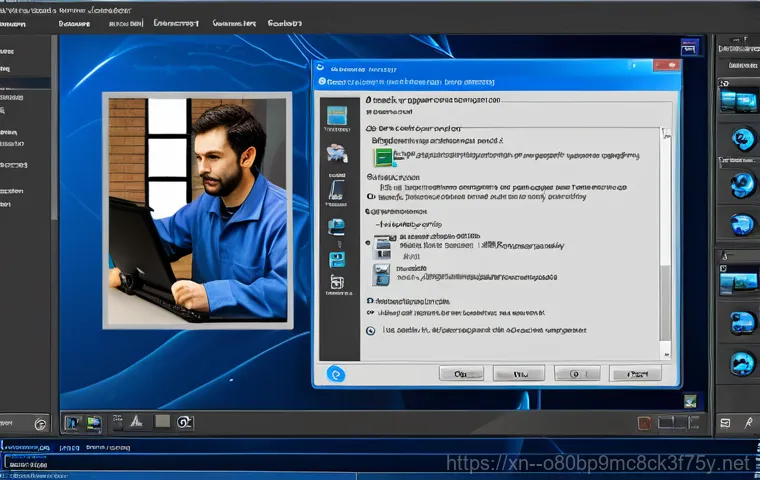Click the pen icon at the toolbar's end

pyautogui.click(x=748, y=423)
